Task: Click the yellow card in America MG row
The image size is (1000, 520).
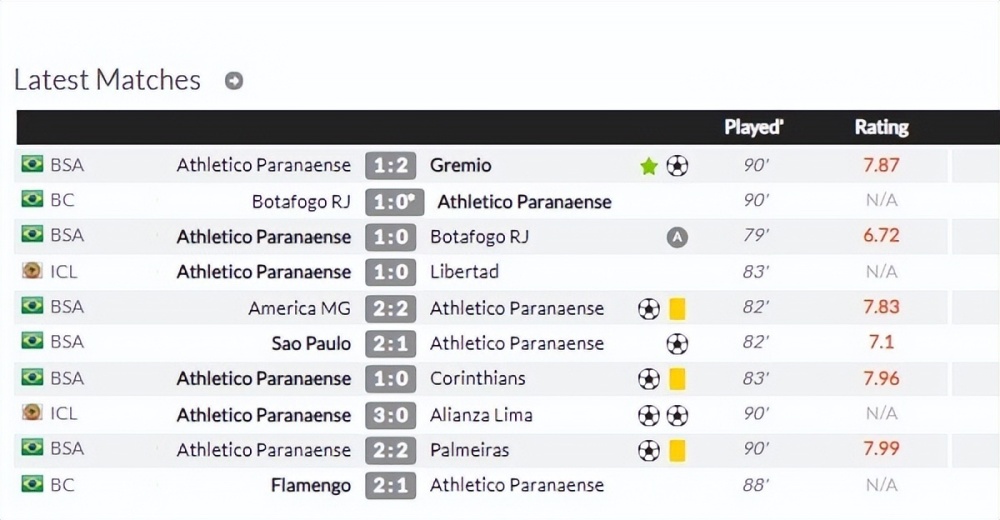Action: pos(677,309)
